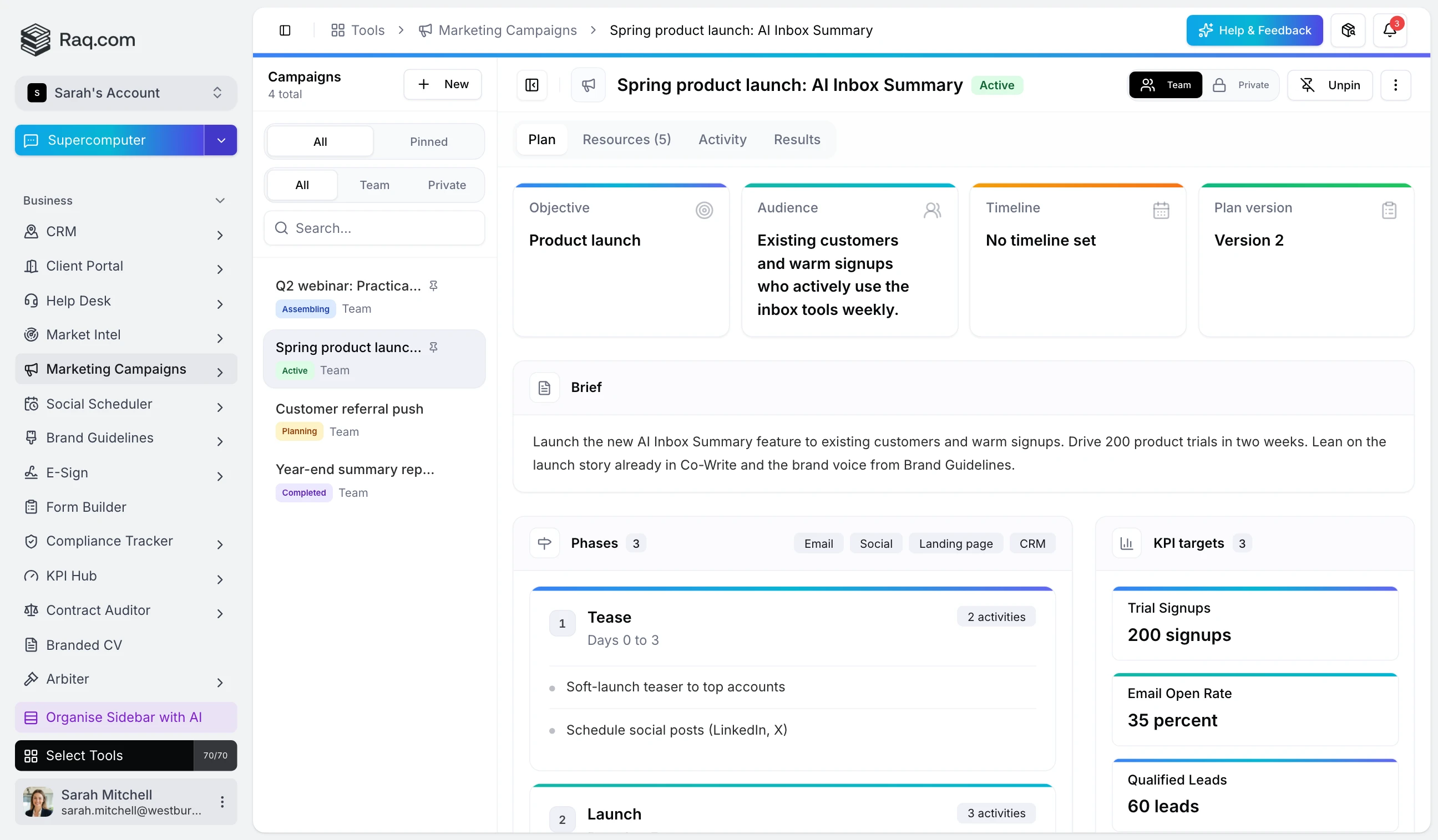Viewport: 1438px width, 840px height.
Task: Open KPI Hub in the sidebar
Action: click(125, 576)
